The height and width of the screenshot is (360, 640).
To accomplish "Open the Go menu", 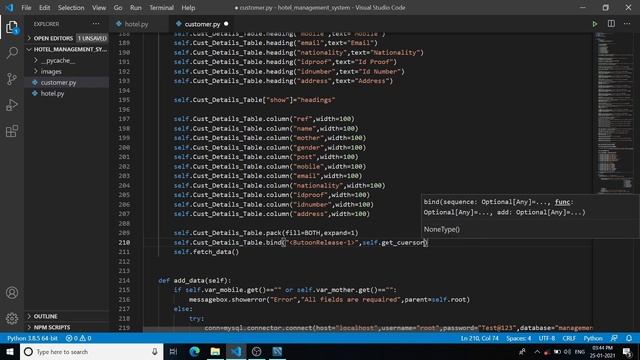I will pyautogui.click(x=118, y=8).
